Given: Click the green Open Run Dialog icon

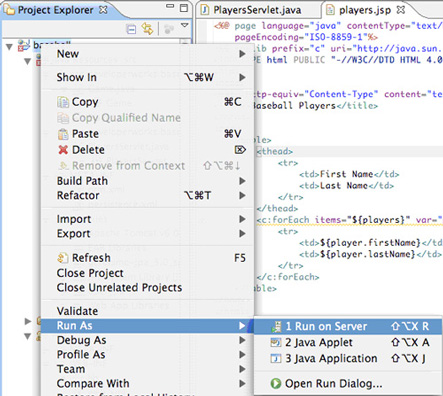Looking at the screenshot, I should [x=276, y=384].
